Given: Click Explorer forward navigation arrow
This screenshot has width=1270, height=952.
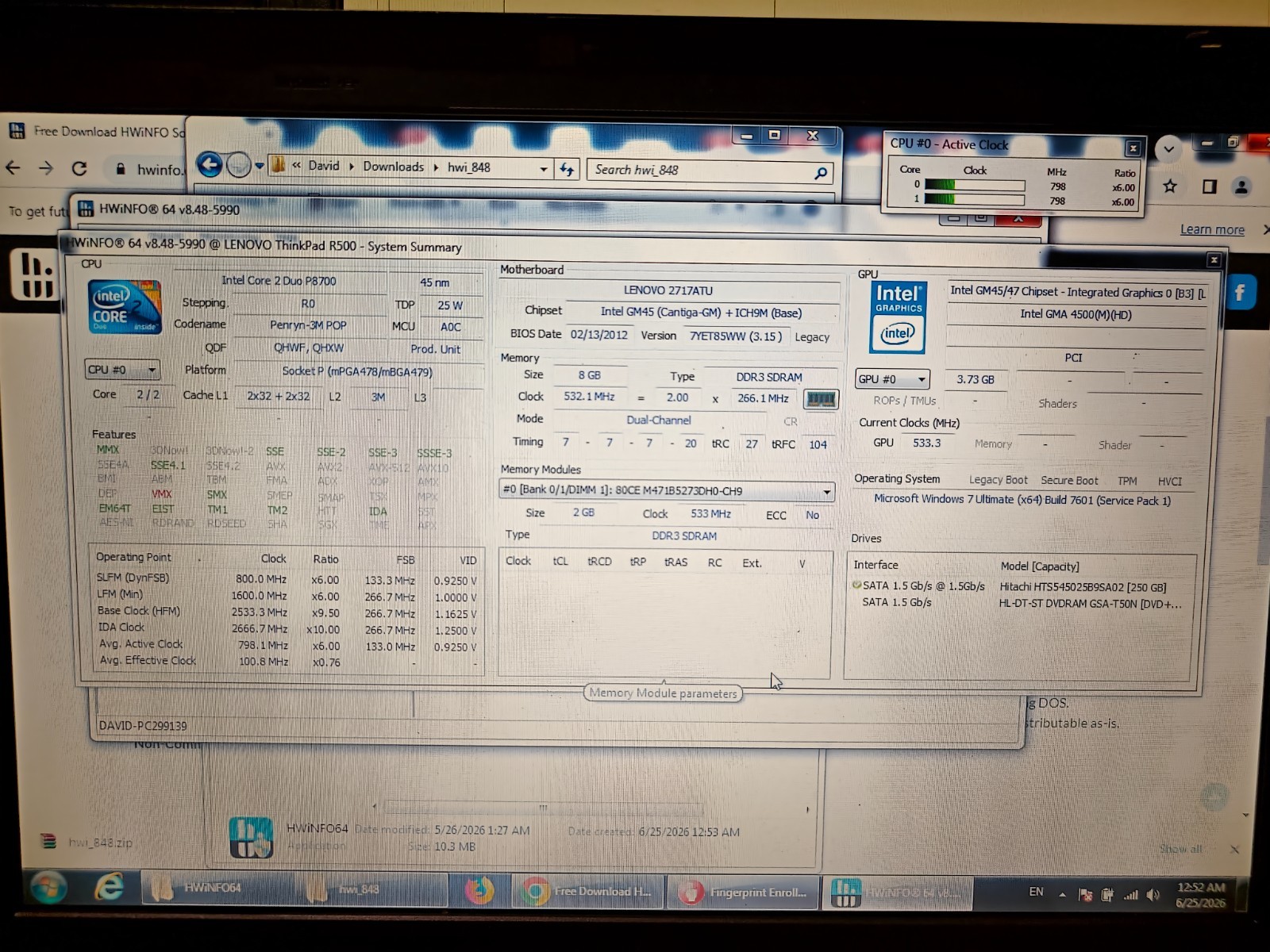Looking at the screenshot, I should pos(238,165).
